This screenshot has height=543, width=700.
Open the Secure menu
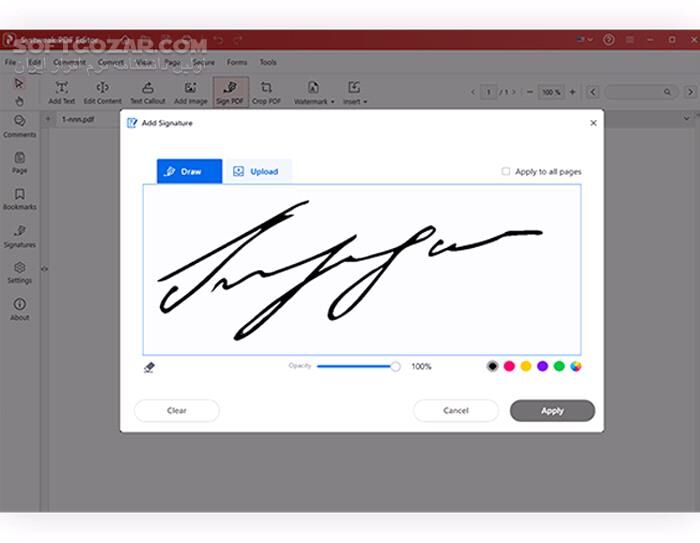click(x=204, y=63)
